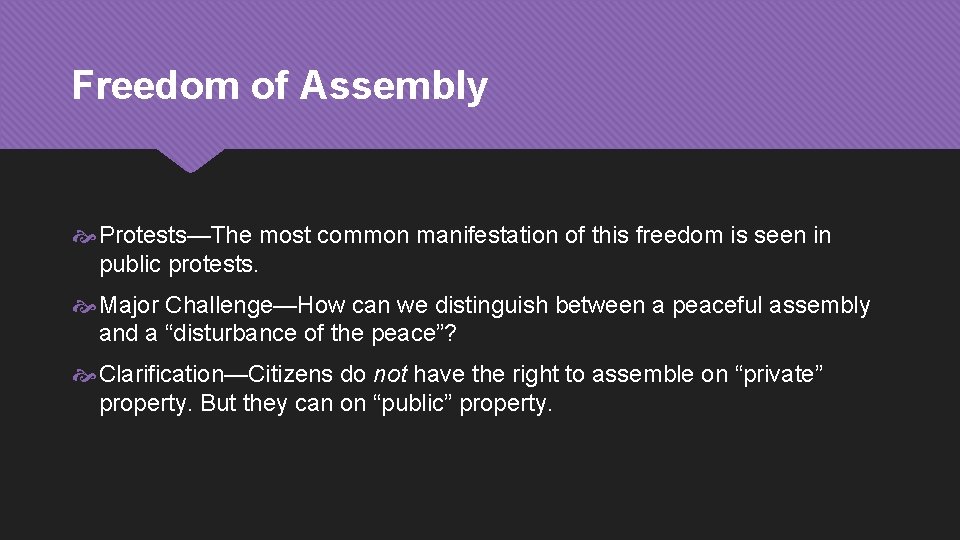Click the quoted word "private"
Viewport: 960px width, 540px height.
click(x=779, y=375)
